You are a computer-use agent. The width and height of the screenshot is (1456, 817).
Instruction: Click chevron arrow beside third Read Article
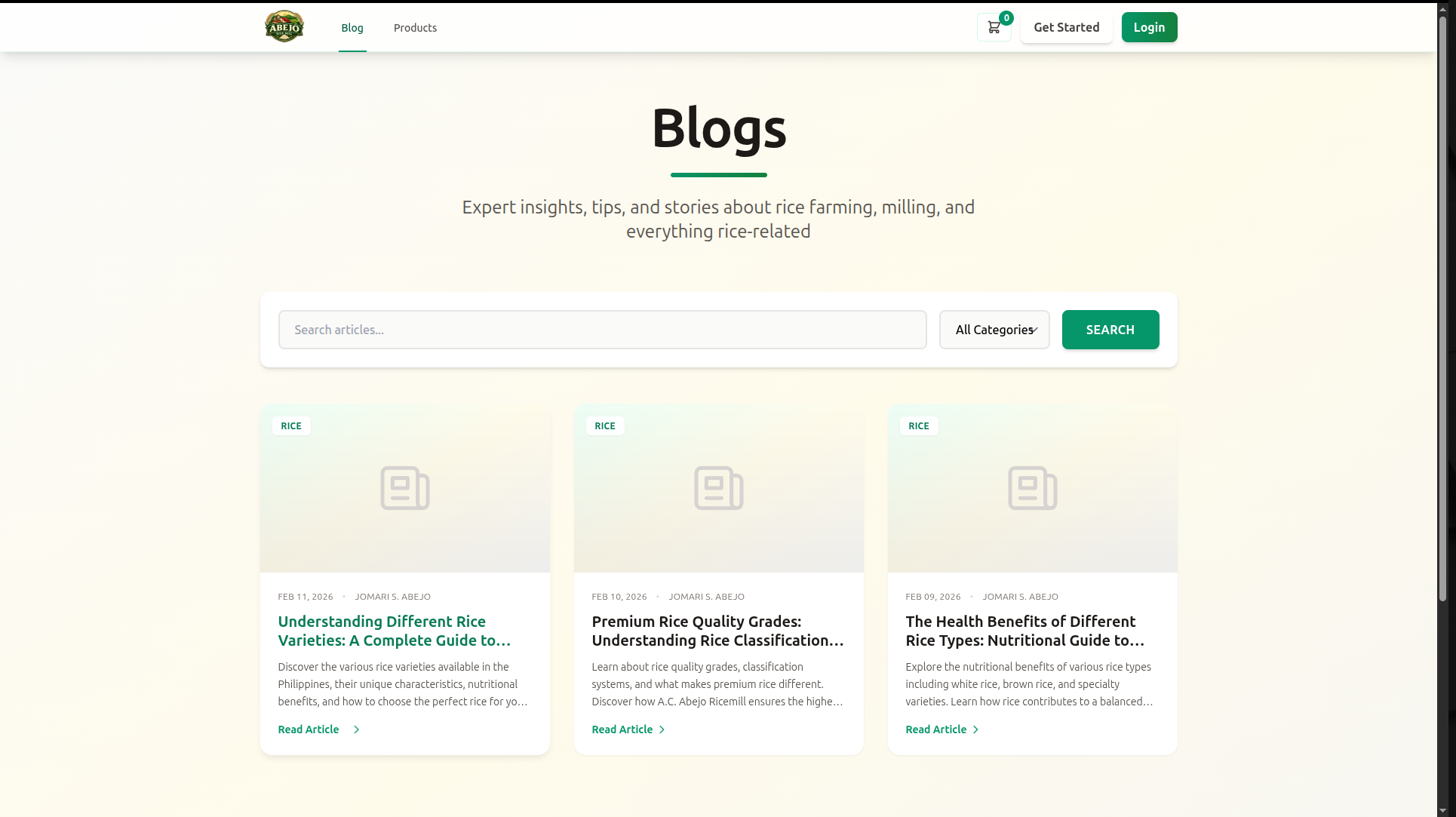975,729
